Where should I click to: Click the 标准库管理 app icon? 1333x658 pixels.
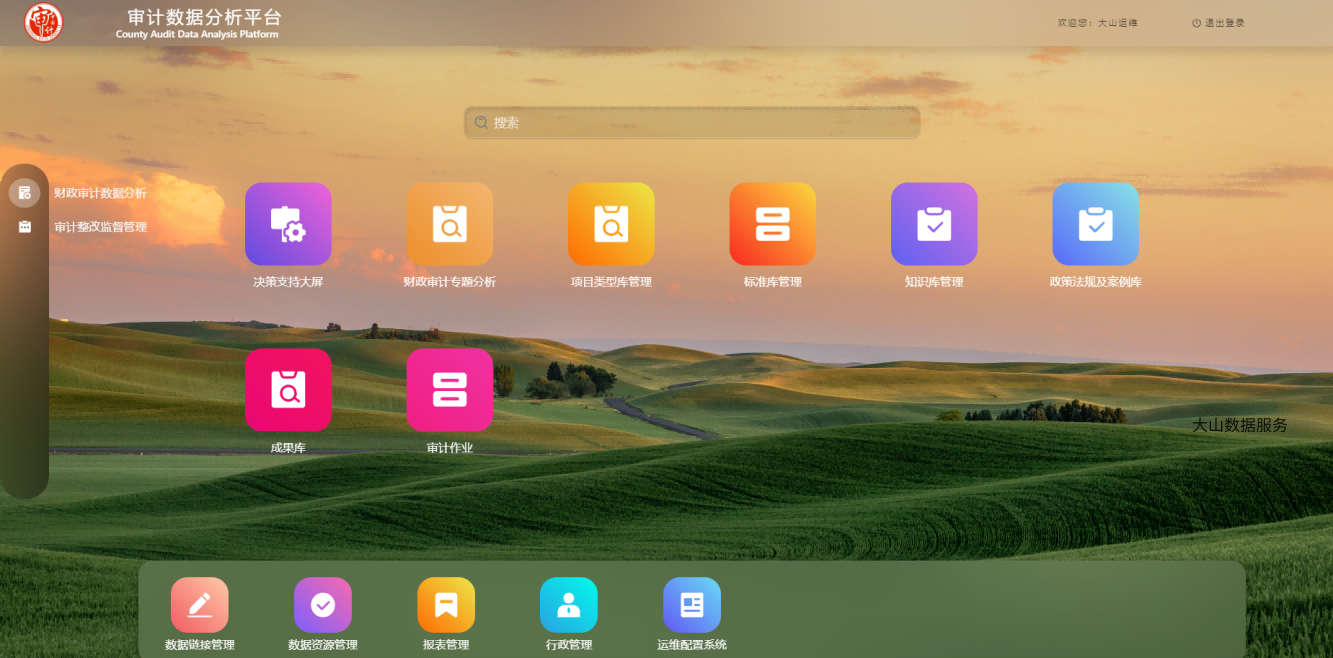pos(773,225)
